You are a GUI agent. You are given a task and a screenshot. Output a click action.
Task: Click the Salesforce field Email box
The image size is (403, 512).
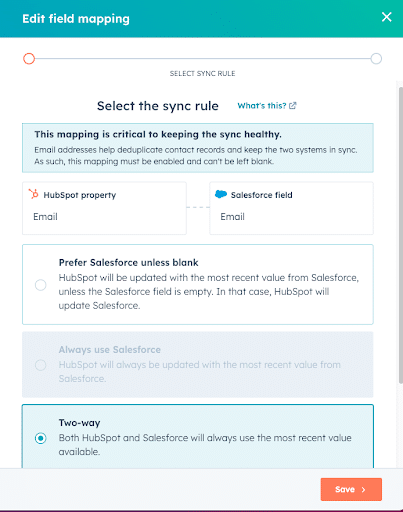(x=291, y=208)
